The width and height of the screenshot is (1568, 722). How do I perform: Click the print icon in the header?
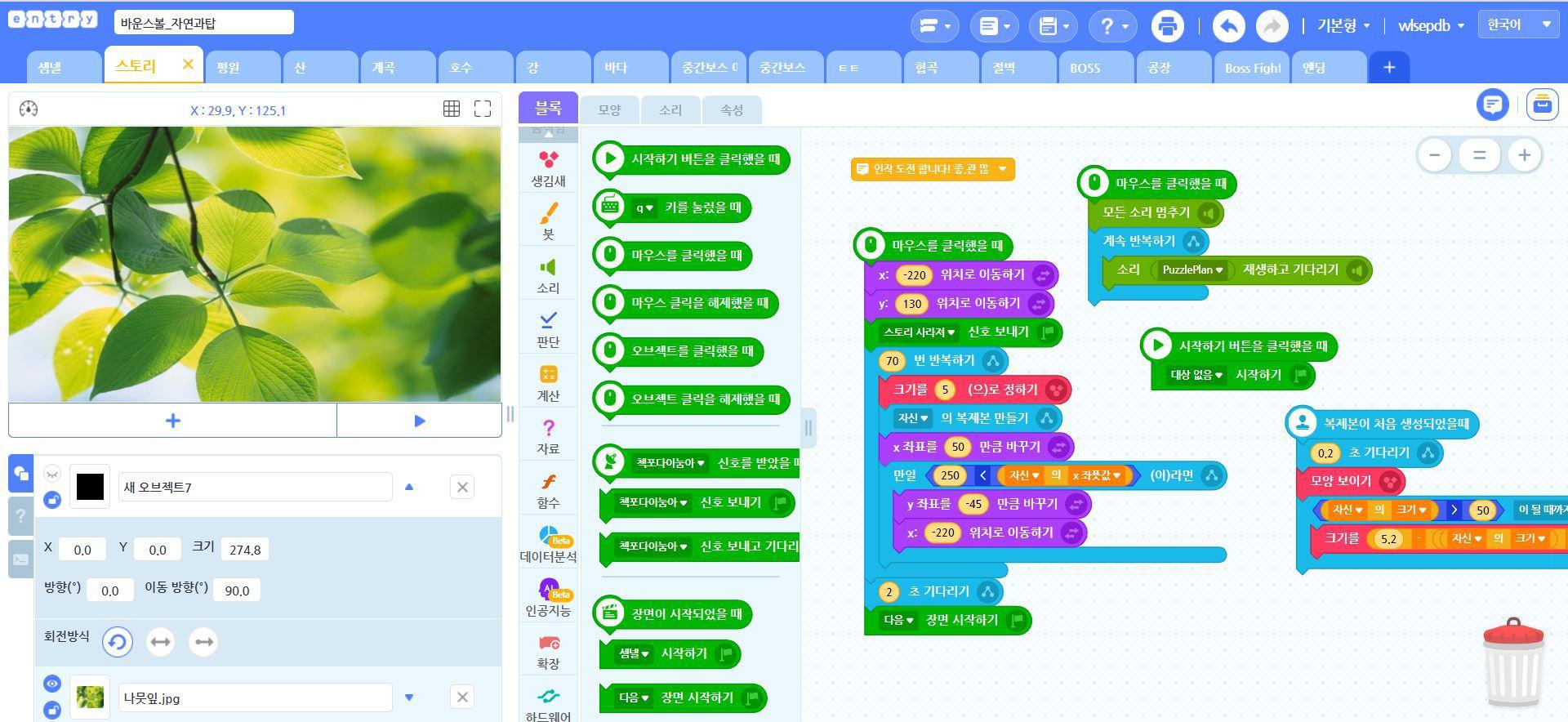coord(1167,26)
